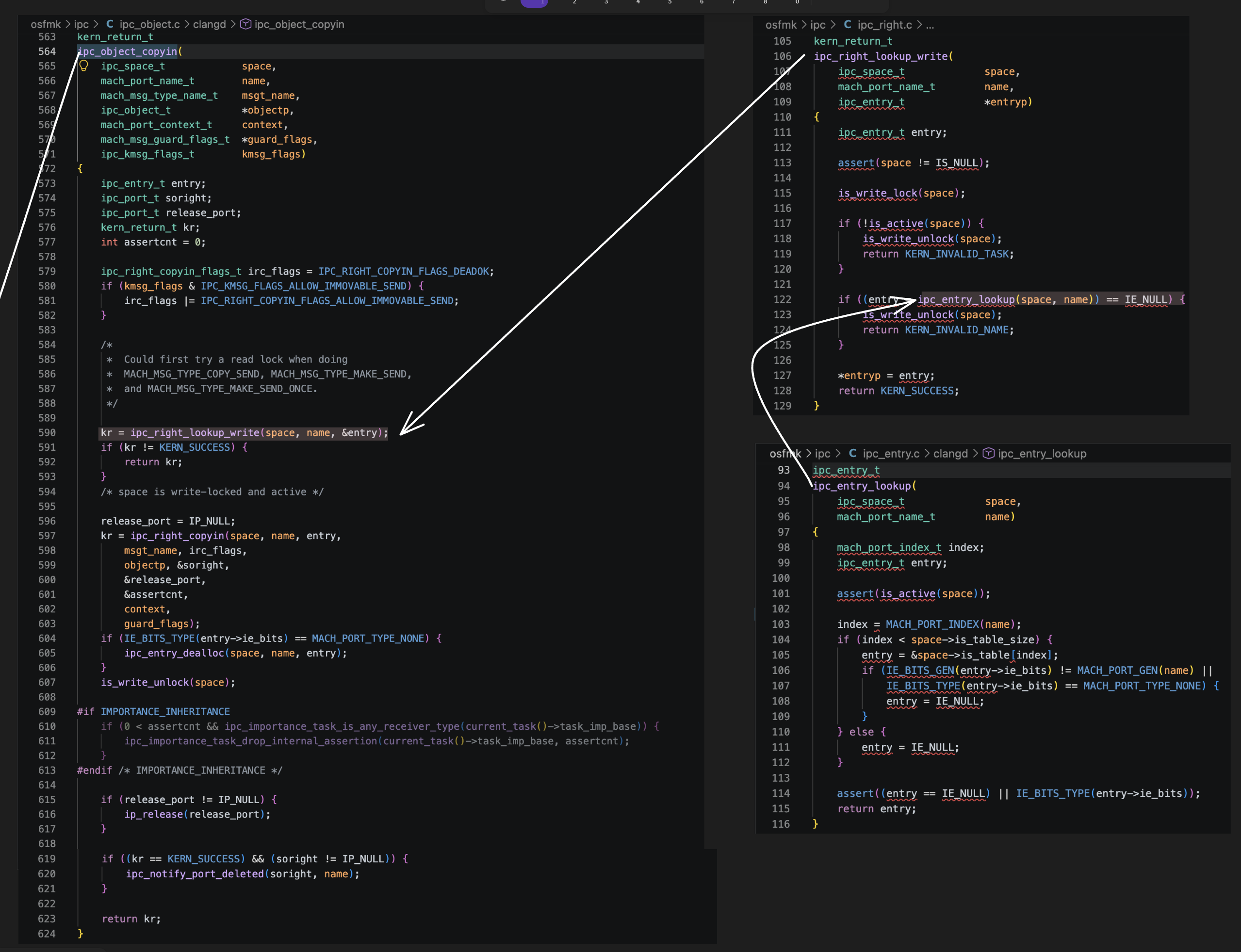The width and height of the screenshot is (1241, 952).
Task: Click assert(is_active(space)) in ipc_entry.c
Action: pyautogui.click(x=914, y=594)
